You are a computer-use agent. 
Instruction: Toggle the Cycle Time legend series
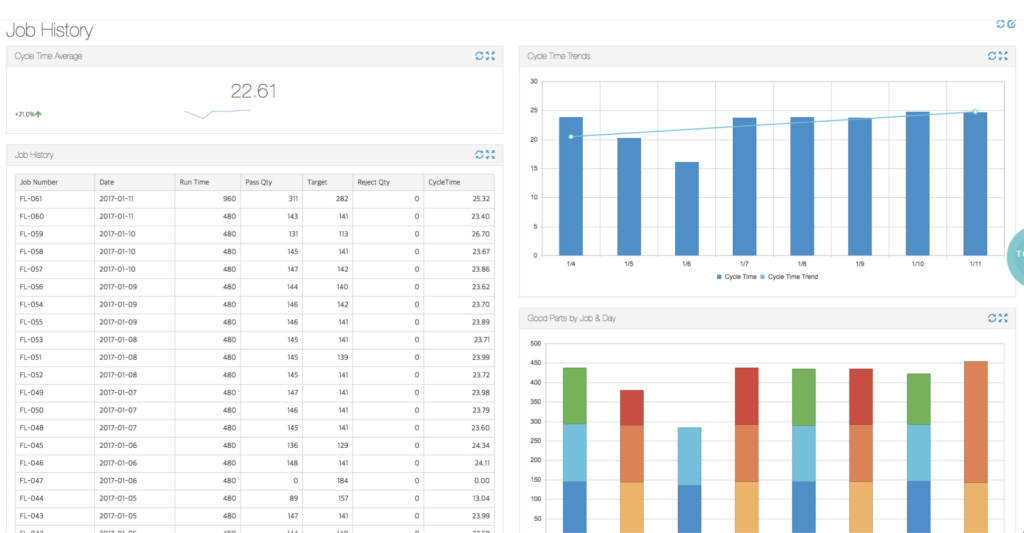coord(737,277)
